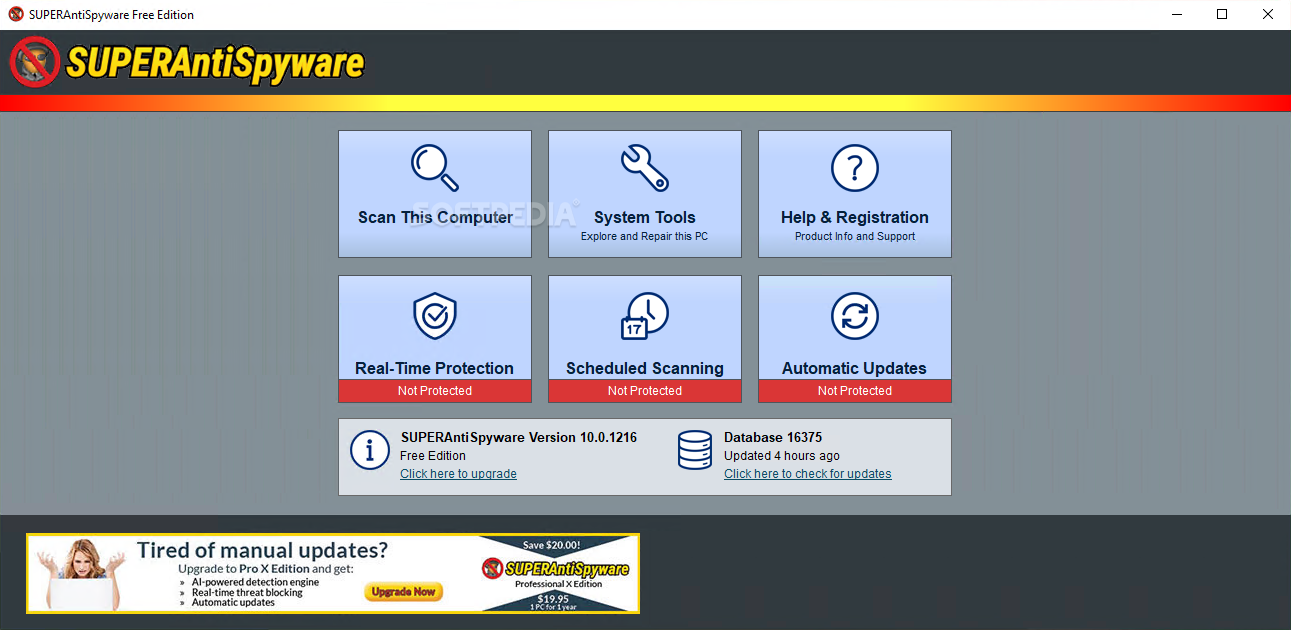Open Help & Registration label

coord(855,217)
